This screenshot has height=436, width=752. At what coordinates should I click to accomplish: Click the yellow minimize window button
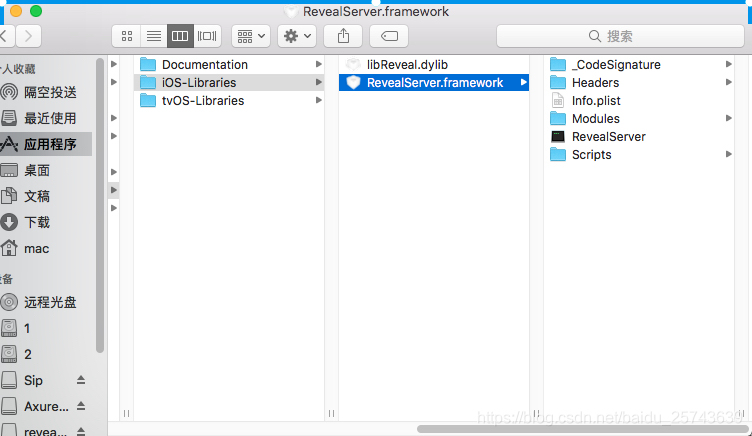click(16, 11)
